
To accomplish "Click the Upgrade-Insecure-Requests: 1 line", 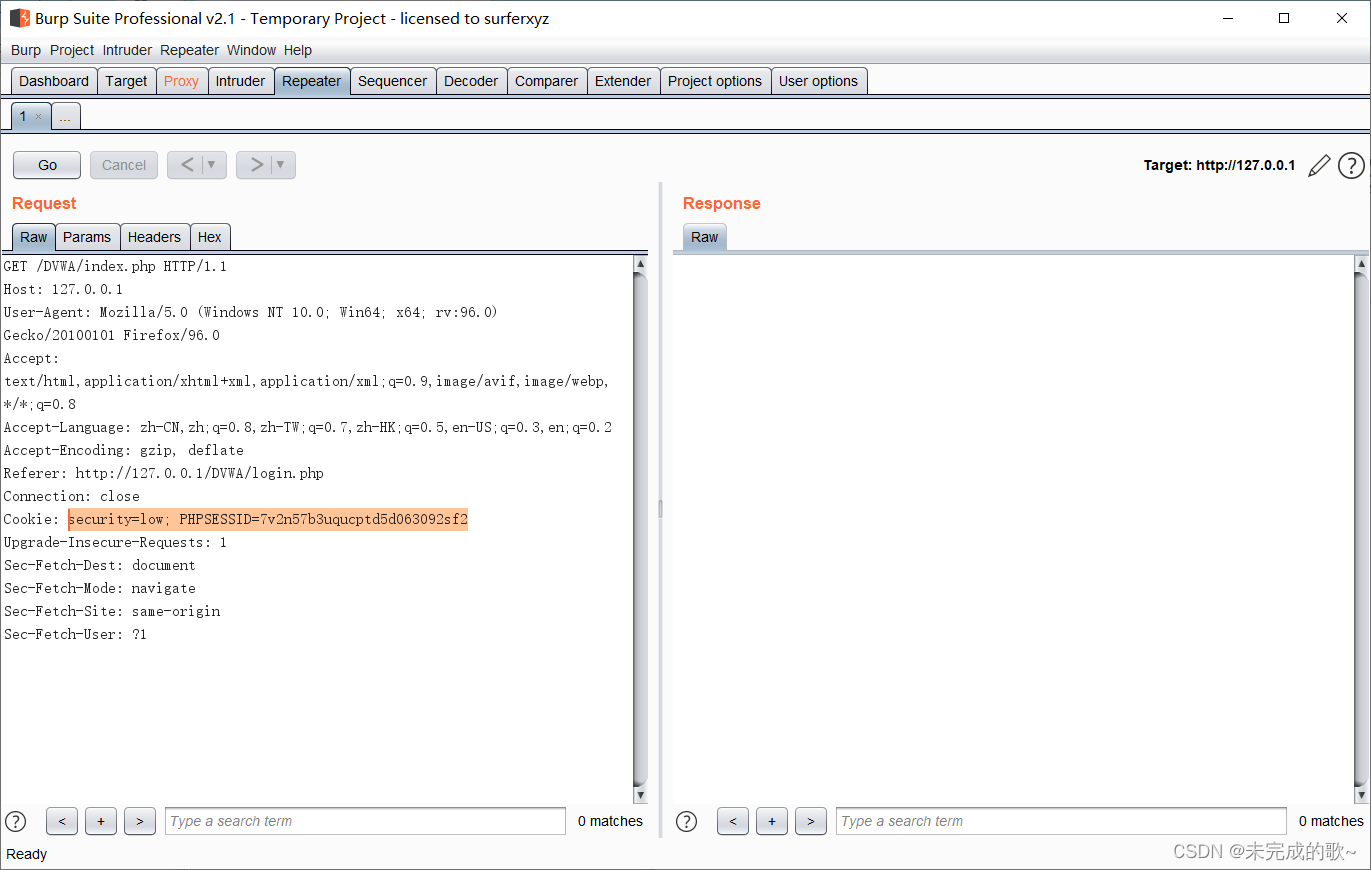I will [115, 542].
